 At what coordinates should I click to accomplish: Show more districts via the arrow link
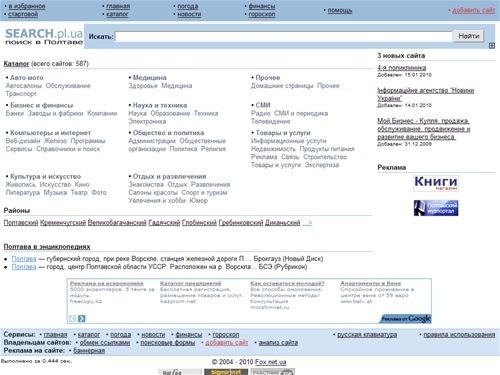pos(307,223)
